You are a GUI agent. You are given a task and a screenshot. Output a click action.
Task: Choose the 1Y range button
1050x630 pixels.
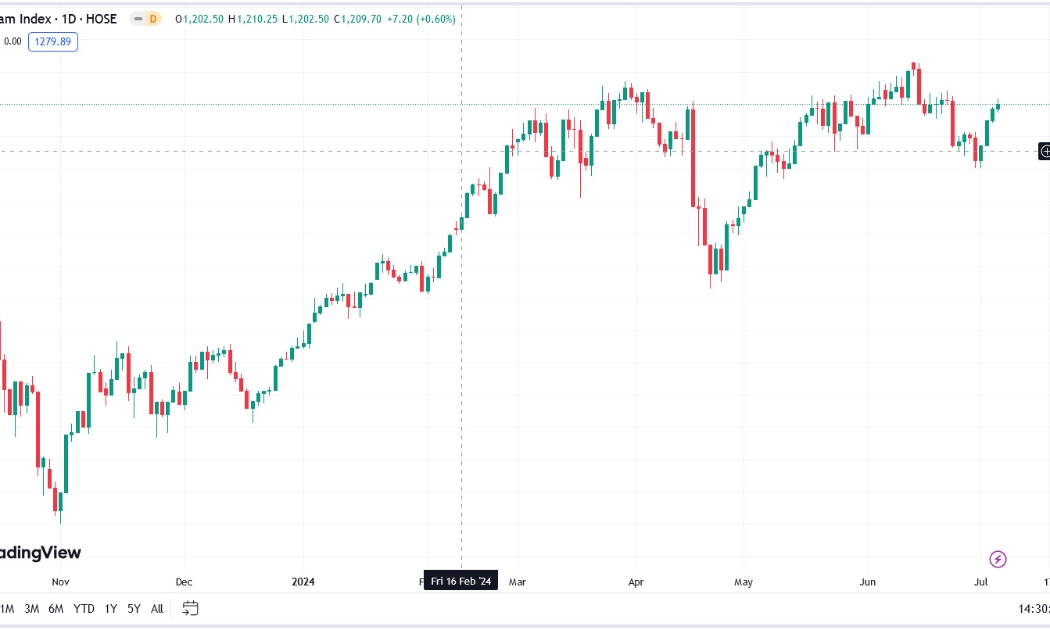[110, 609]
